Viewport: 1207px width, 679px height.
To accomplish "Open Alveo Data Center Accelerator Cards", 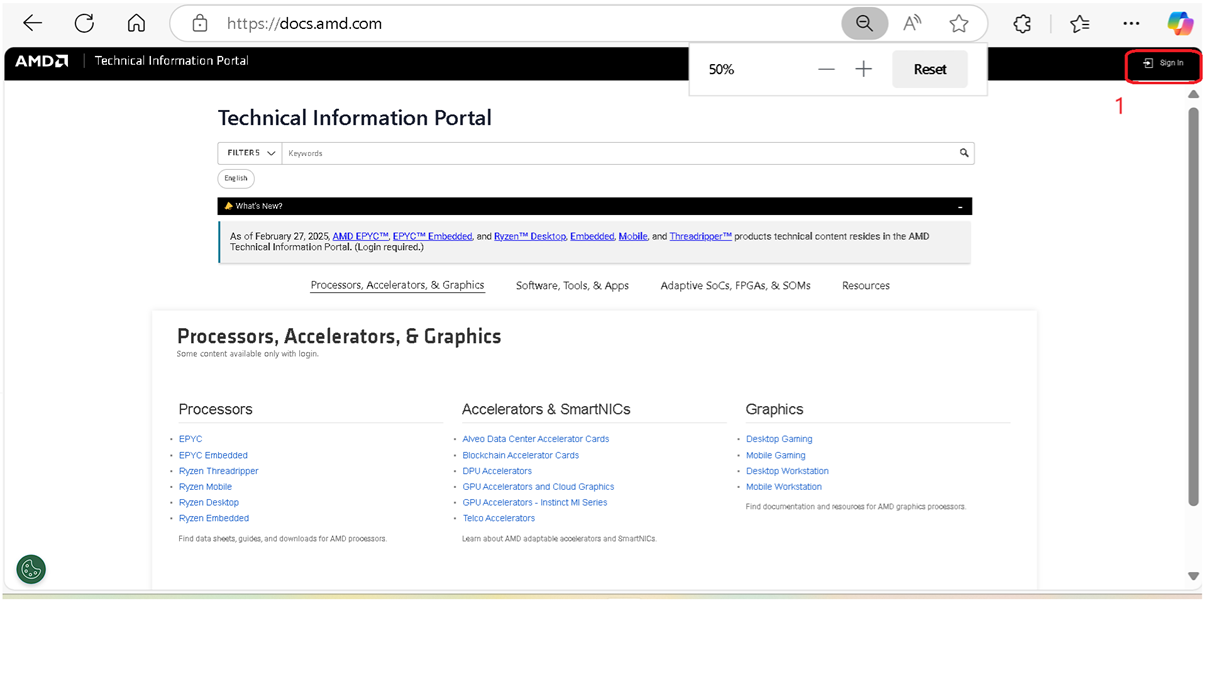I will point(535,439).
